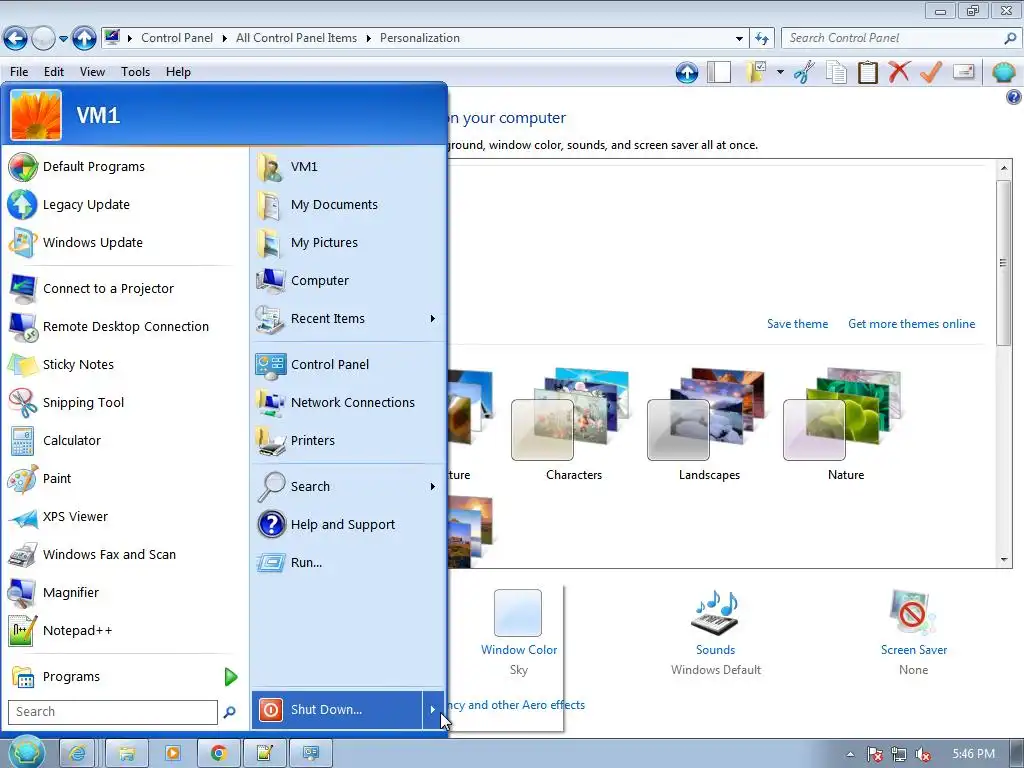This screenshot has width=1024, height=768.
Task: Open XPS Viewer
Action: (124, 516)
